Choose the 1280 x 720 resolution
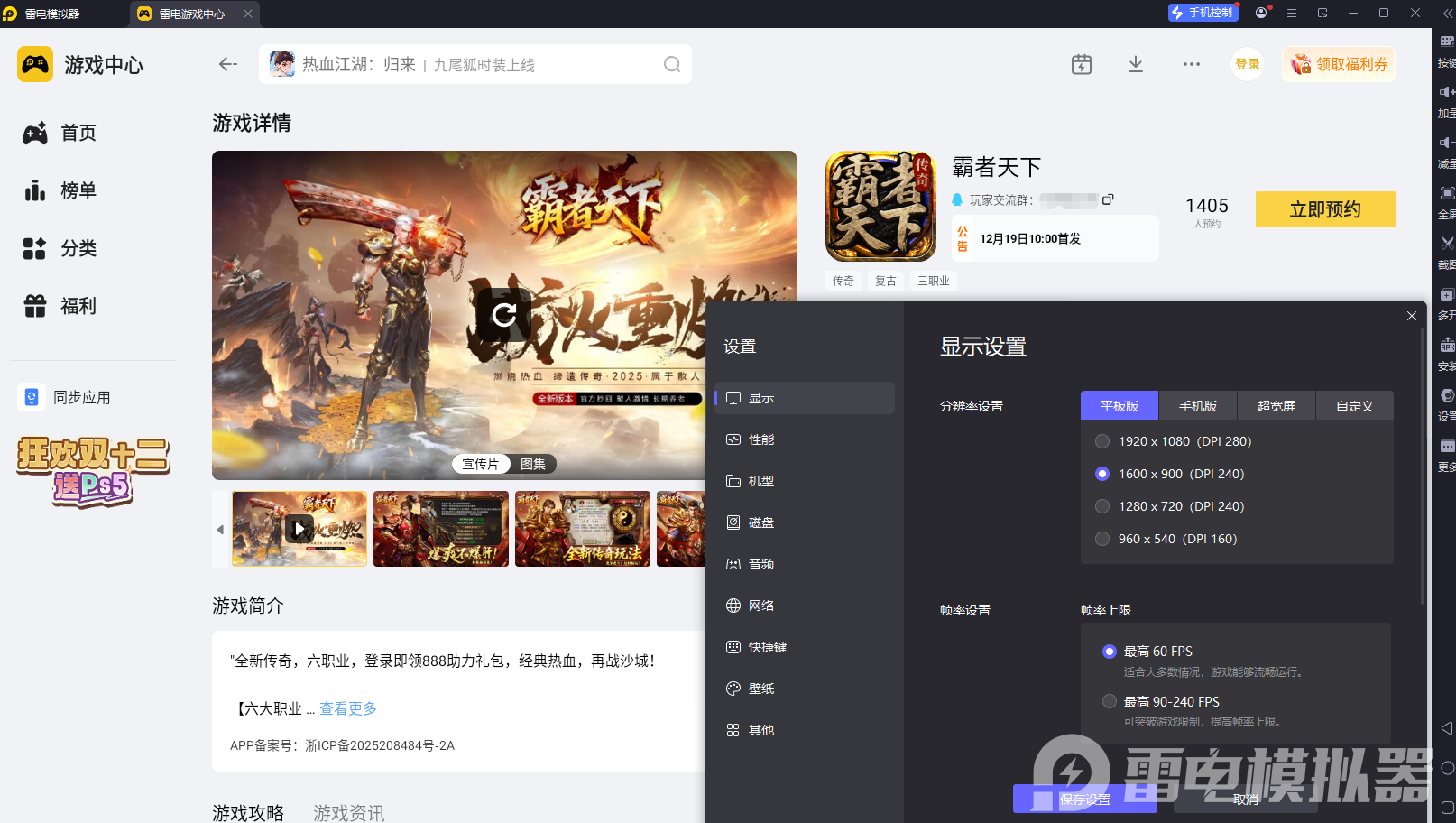Image resolution: width=1456 pixels, height=823 pixels. [x=1102, y=506]
